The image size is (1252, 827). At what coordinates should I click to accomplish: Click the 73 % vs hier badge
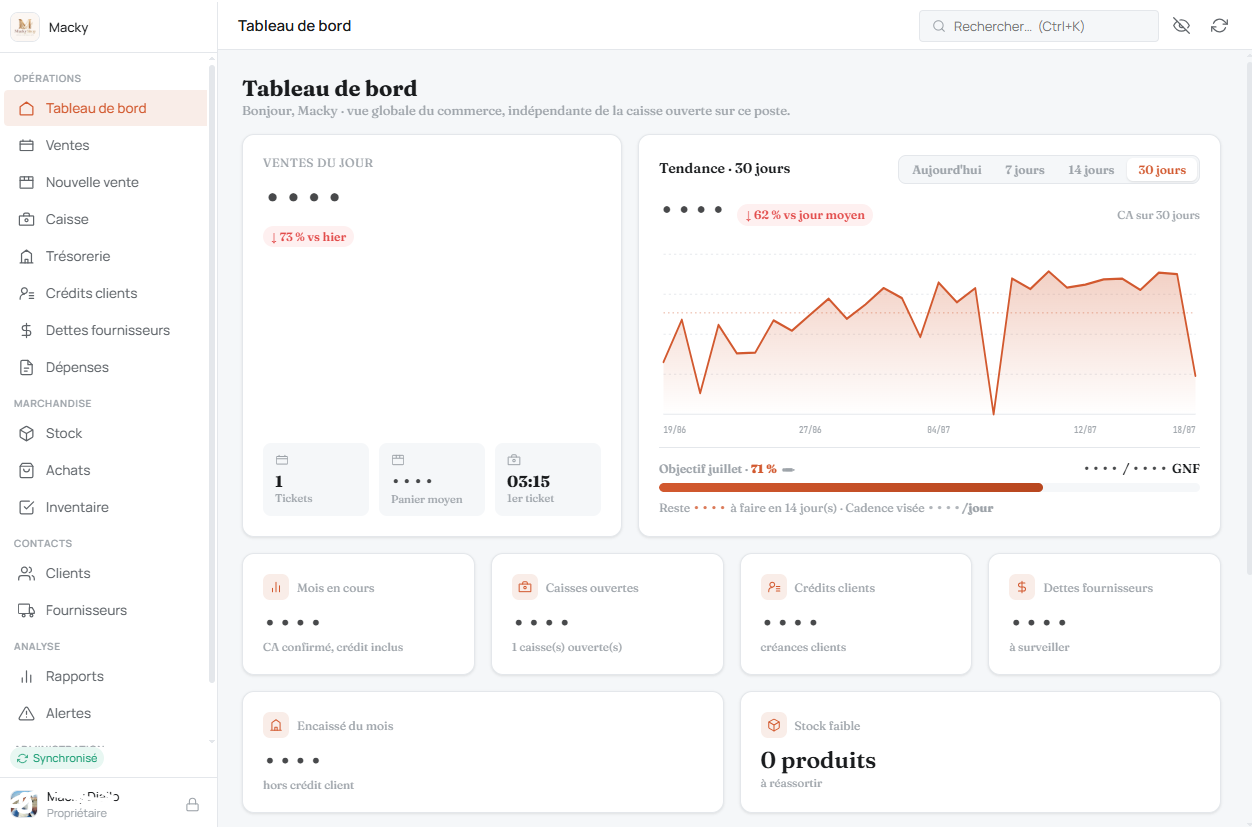(308, 237)
